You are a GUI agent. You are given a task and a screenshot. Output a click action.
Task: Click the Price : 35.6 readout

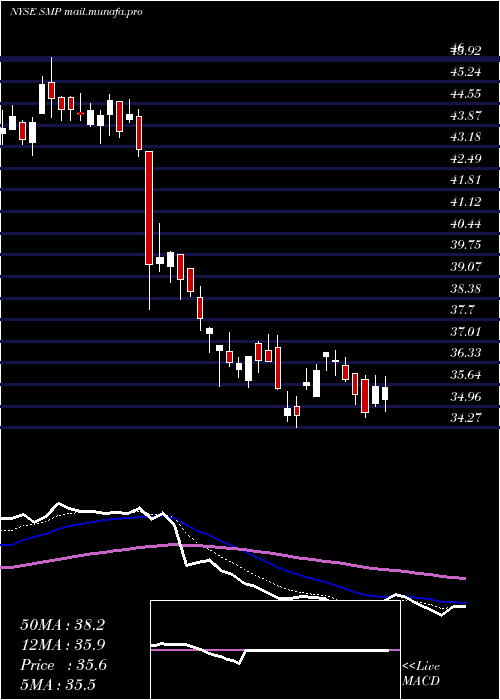63,665
